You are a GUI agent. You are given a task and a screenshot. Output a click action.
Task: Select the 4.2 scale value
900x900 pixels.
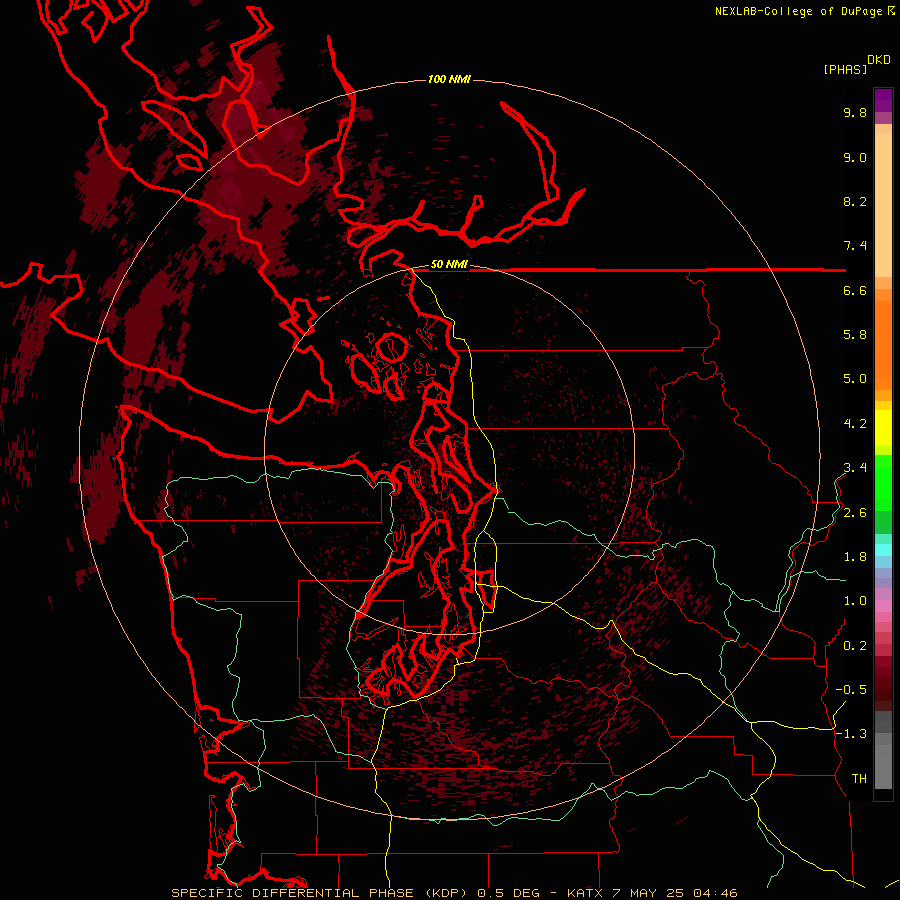pos(855,424)
